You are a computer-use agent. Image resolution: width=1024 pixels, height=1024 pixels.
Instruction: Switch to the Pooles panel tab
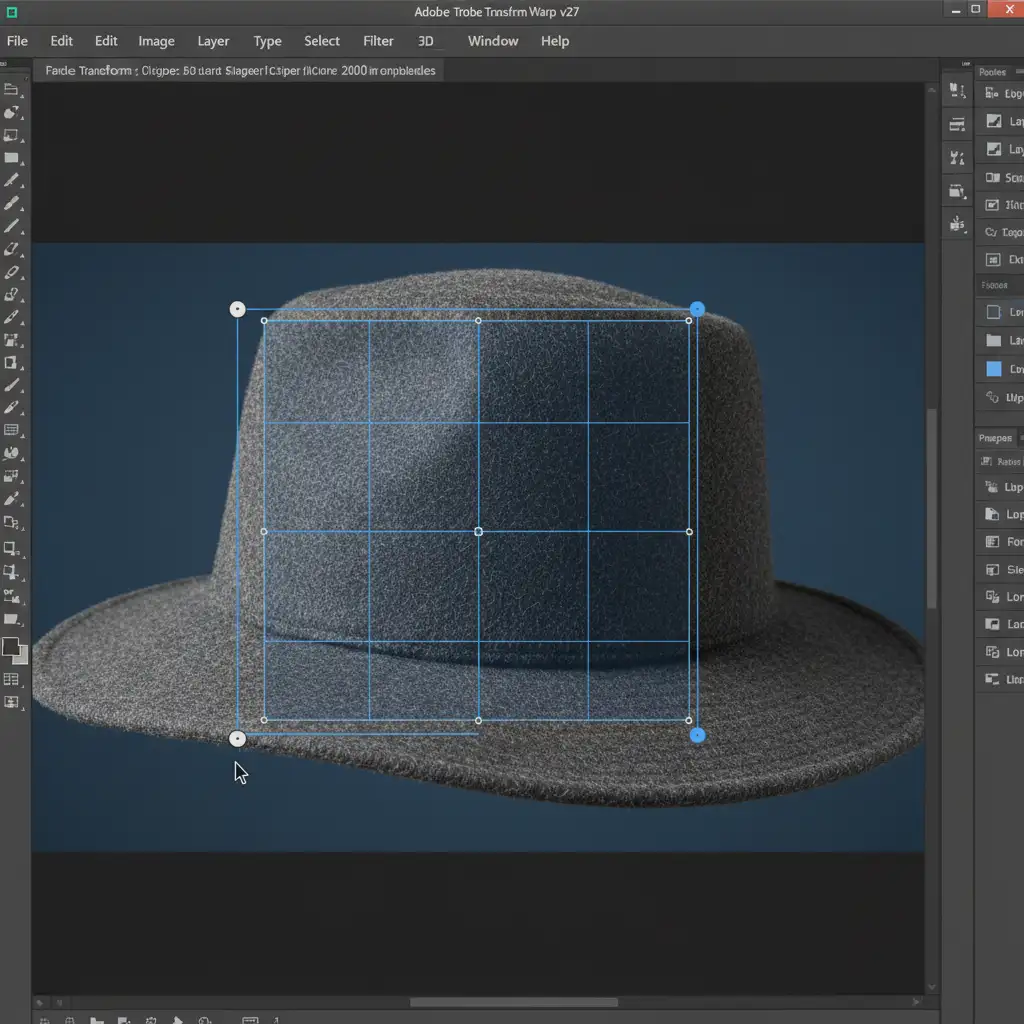click(x=993, y=72)
